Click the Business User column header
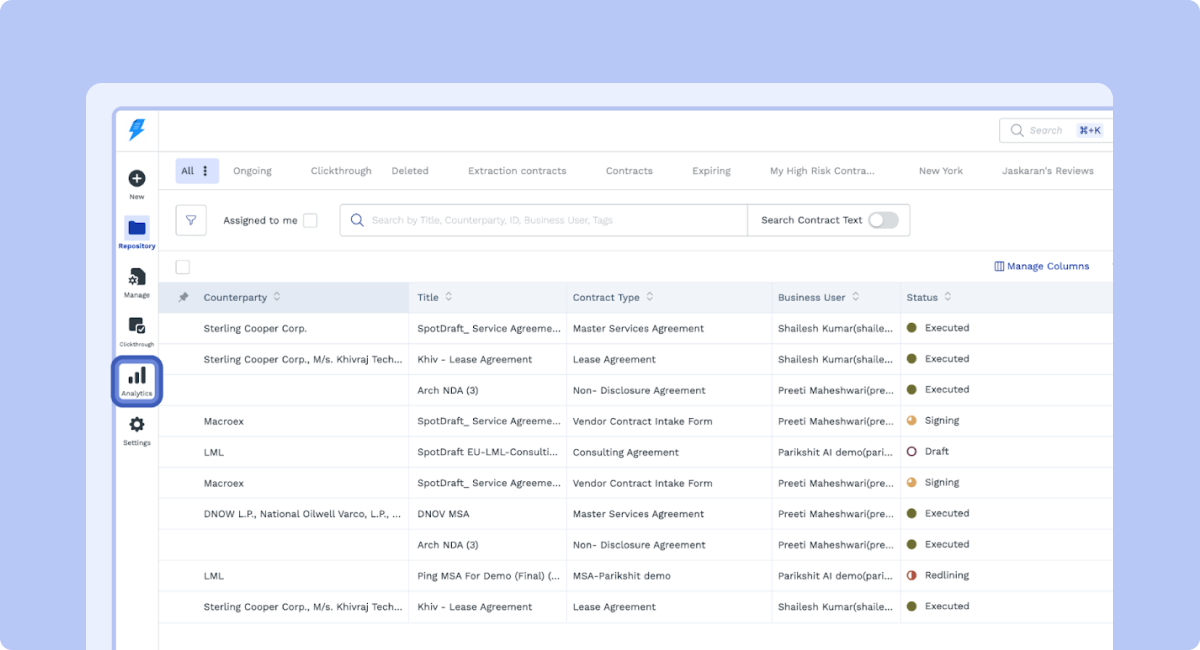Viewport: 1200px width, 650px height. coord(812,297)
